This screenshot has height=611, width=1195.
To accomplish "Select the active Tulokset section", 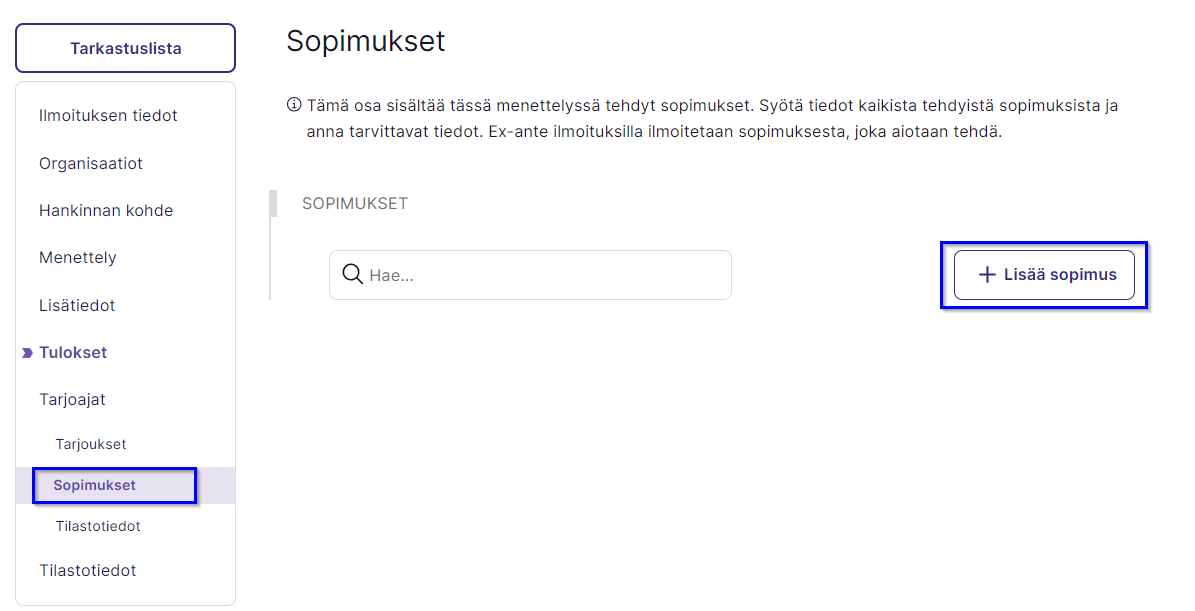I will pos(73,353).
